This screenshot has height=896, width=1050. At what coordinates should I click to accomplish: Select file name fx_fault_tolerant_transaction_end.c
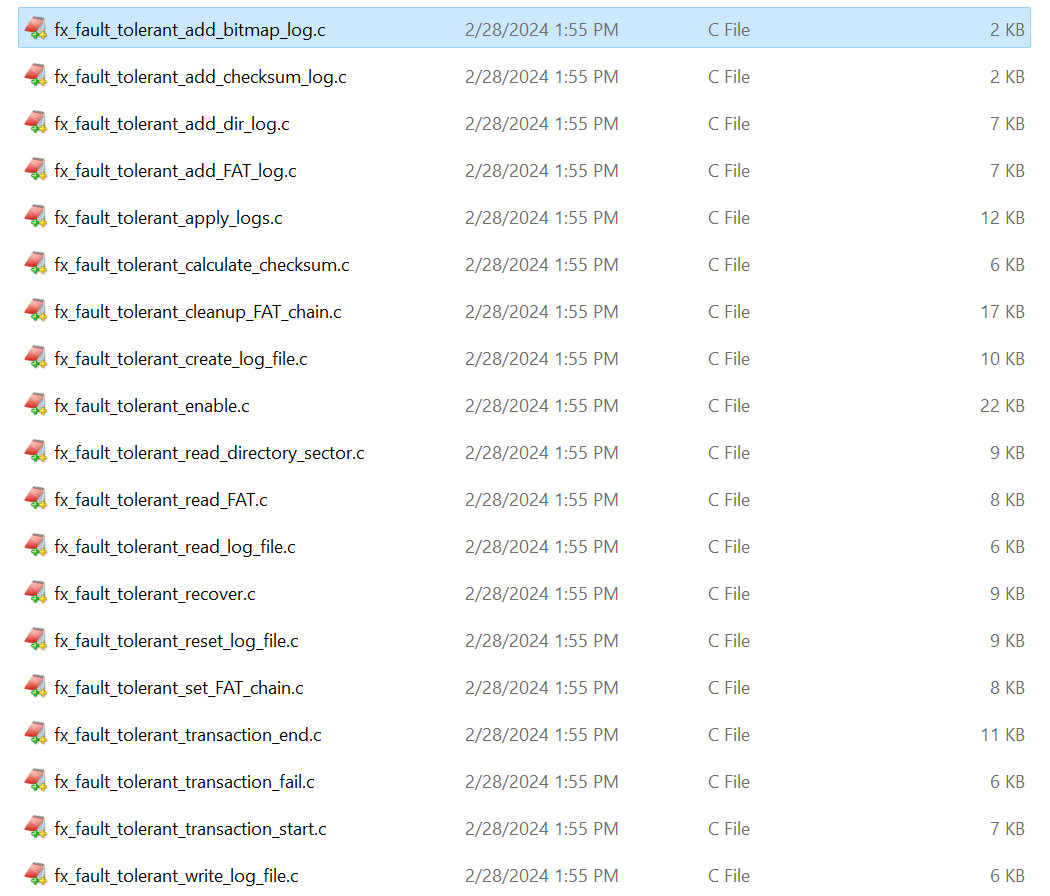(188, 735)
